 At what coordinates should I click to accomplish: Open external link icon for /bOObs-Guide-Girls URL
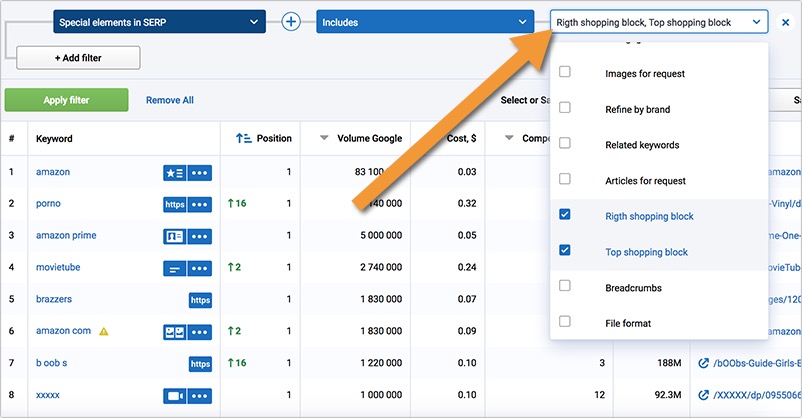coord(703,363)
